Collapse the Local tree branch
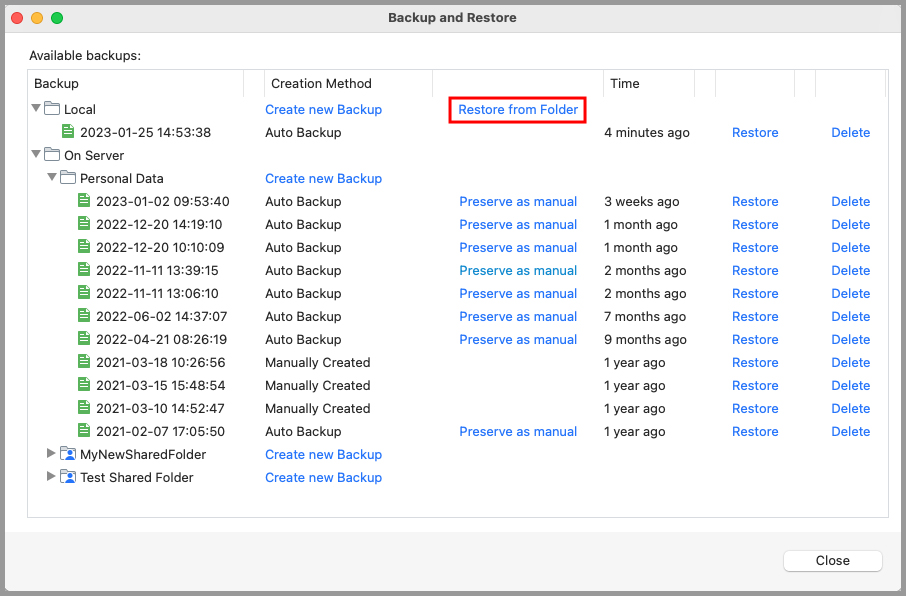Screen dimensions: 906x596 pos(35,108)
